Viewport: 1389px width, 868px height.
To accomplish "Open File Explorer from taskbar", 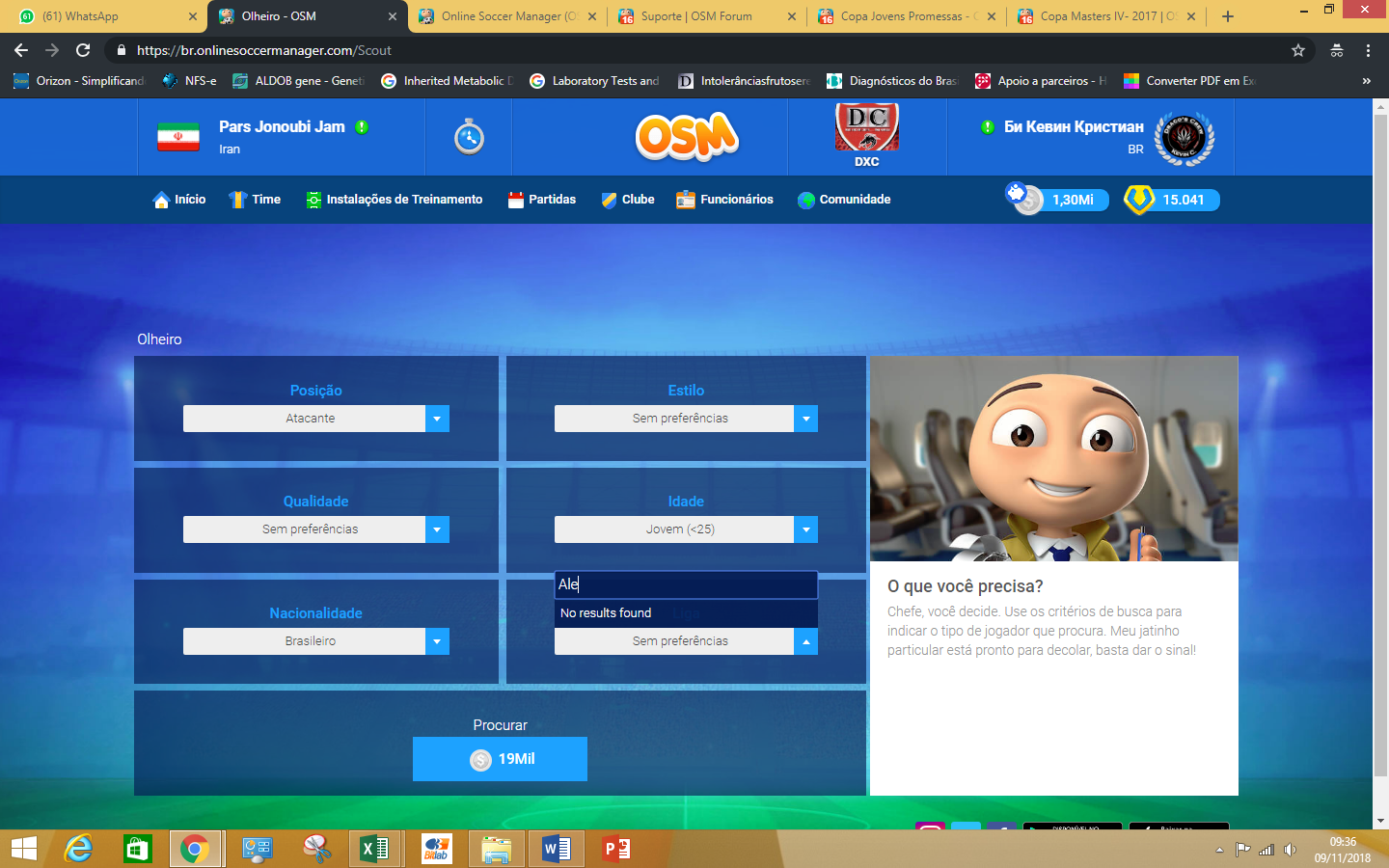I will [496, 849].
